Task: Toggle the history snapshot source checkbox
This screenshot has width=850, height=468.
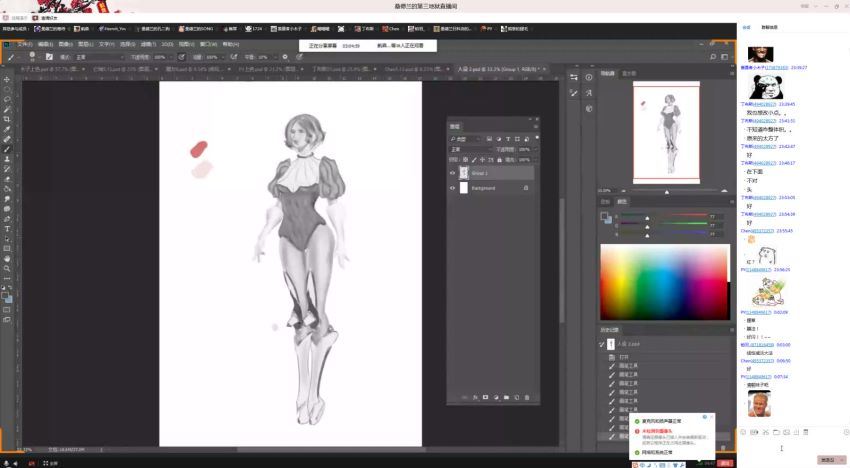Action: [x=602, y=345]
